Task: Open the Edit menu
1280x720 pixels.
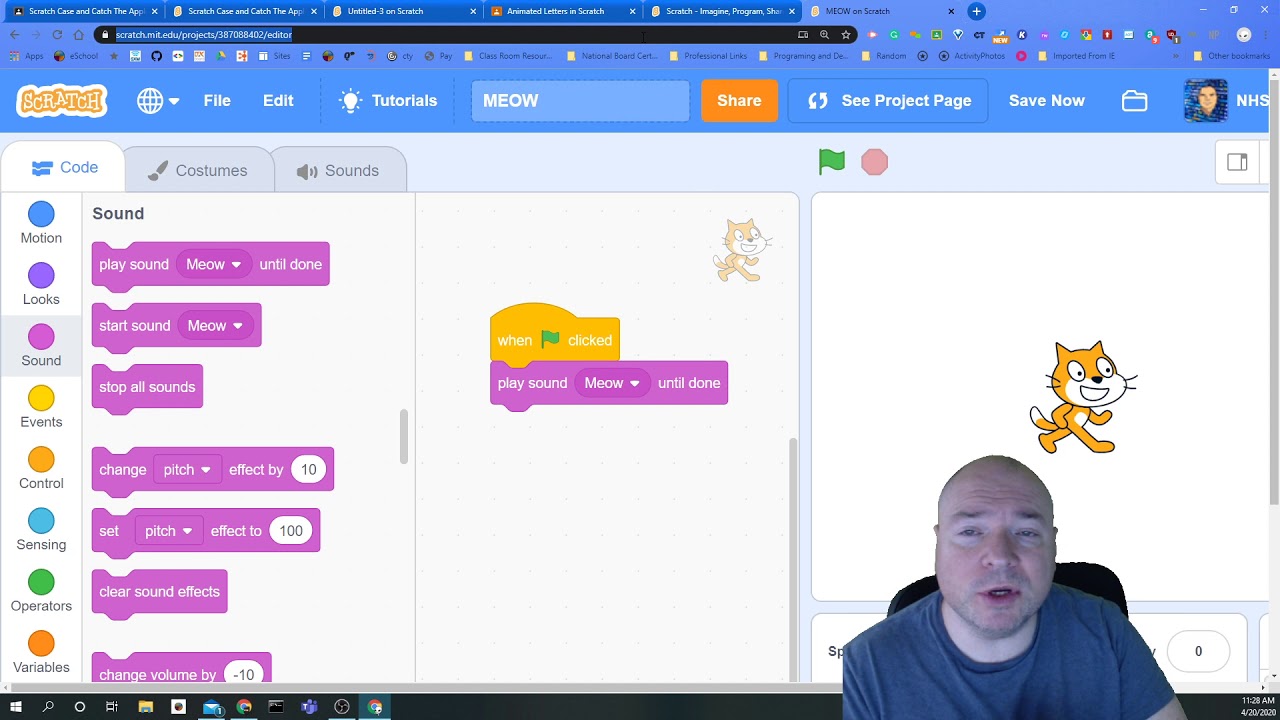Action: [278, 101]
